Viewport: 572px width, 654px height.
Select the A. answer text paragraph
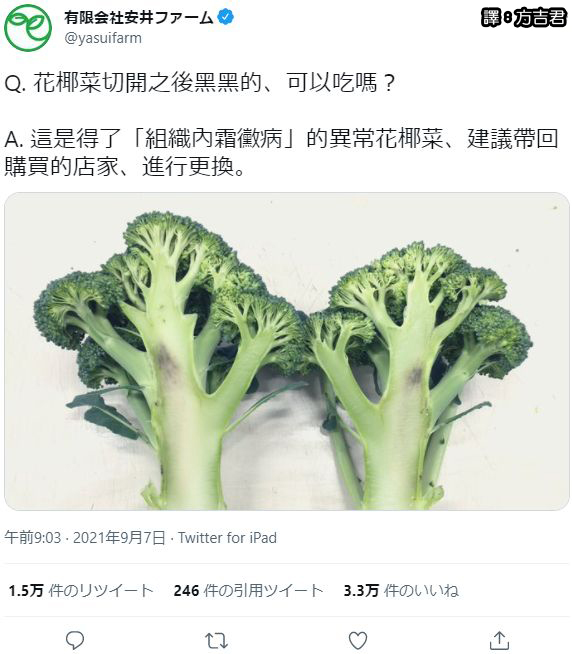[281, 153]
